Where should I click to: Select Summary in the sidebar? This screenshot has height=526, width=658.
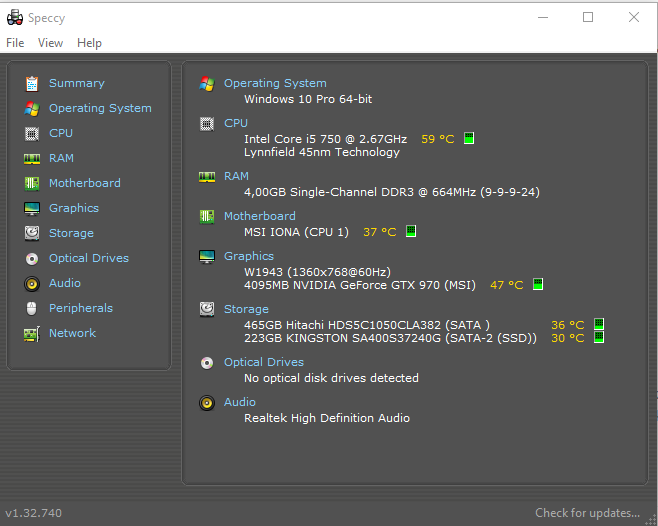(77, 83)
